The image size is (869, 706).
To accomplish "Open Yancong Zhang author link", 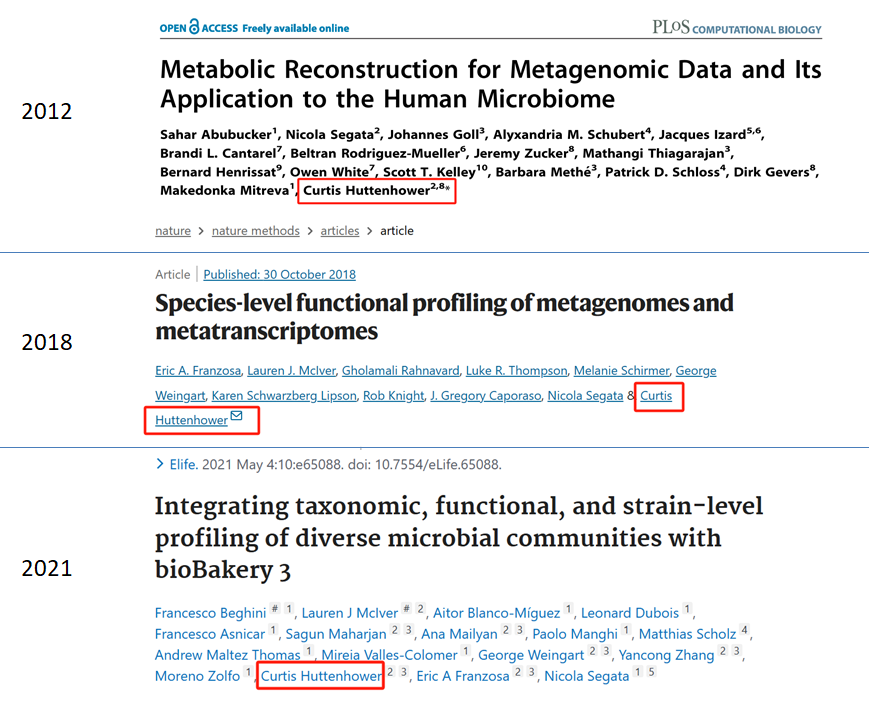I will (x=666, y=655).
